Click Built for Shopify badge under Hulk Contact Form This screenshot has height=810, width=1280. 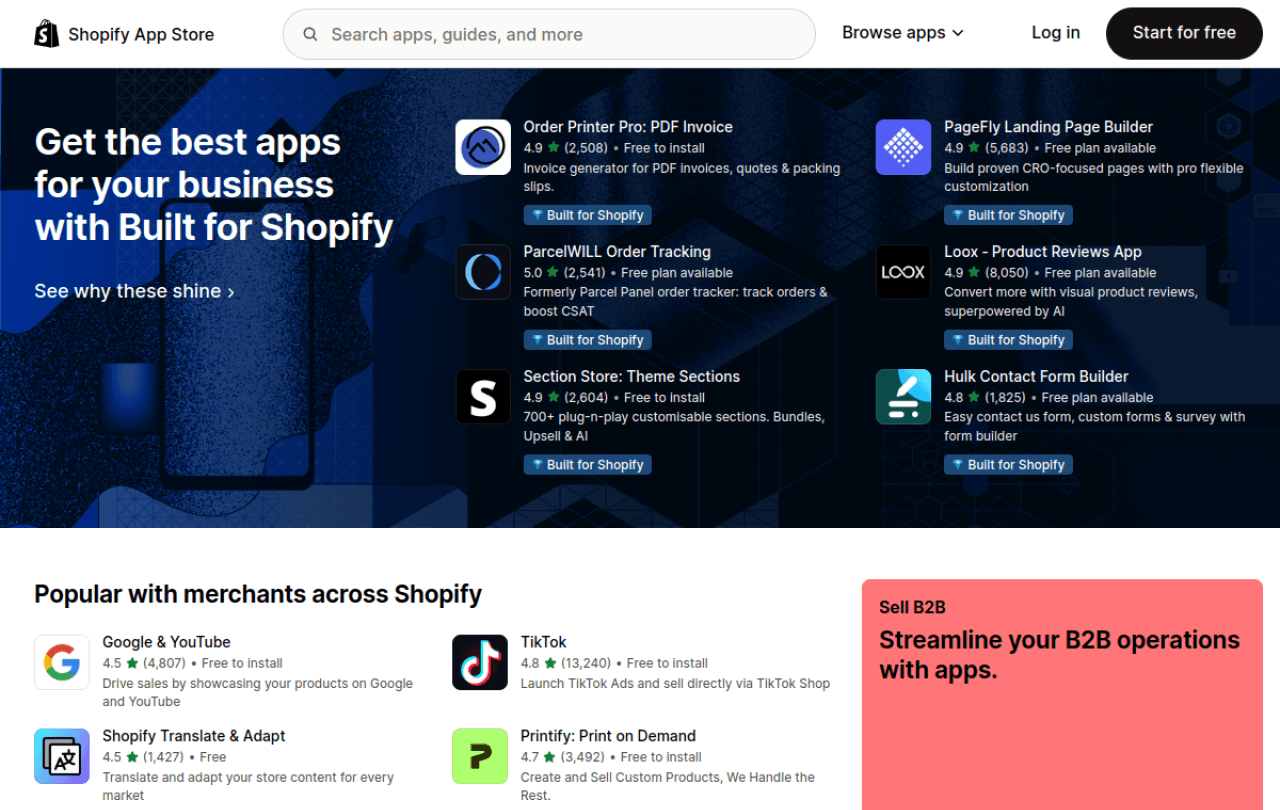click(x=1008, y=465)
